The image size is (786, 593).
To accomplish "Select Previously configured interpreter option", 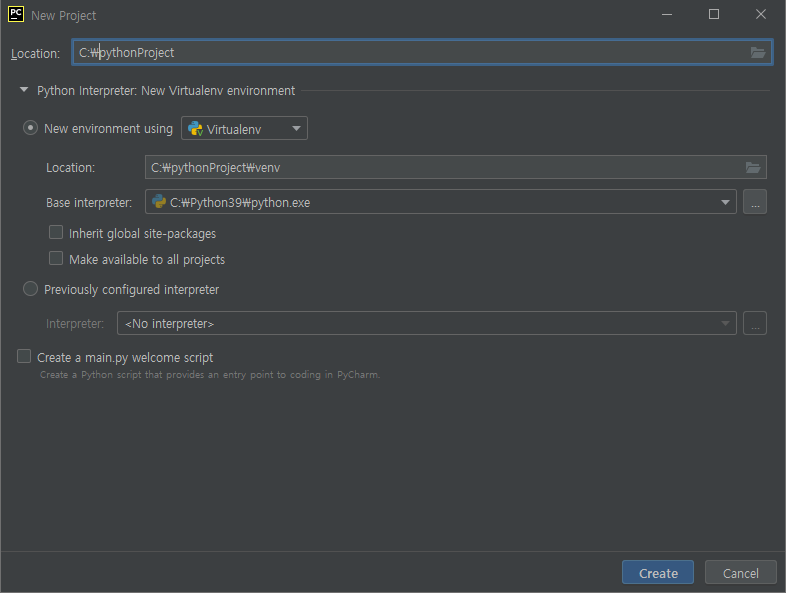I will pos(30,289).
